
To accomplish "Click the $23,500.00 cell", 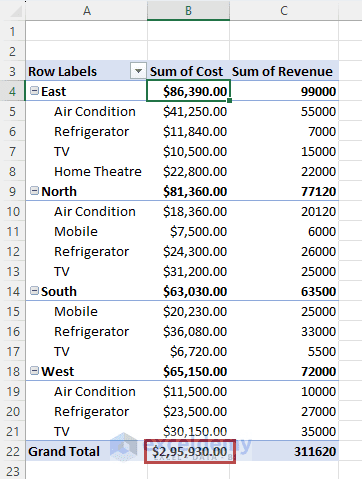I will (188, 411).
